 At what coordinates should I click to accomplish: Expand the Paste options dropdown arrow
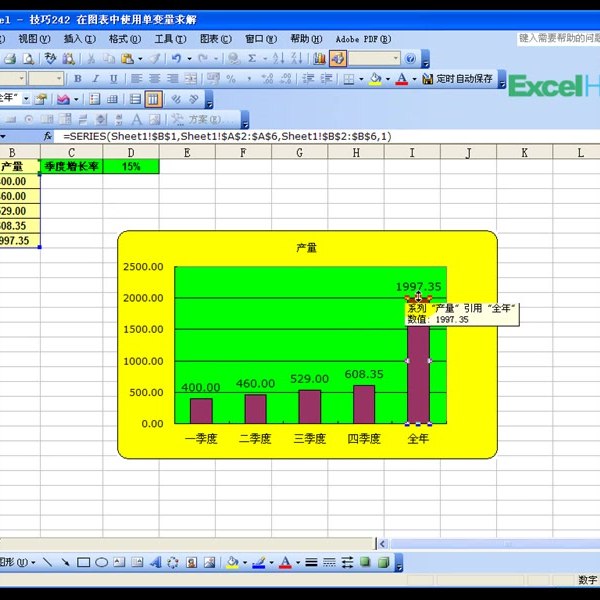(x=140, y=59)
